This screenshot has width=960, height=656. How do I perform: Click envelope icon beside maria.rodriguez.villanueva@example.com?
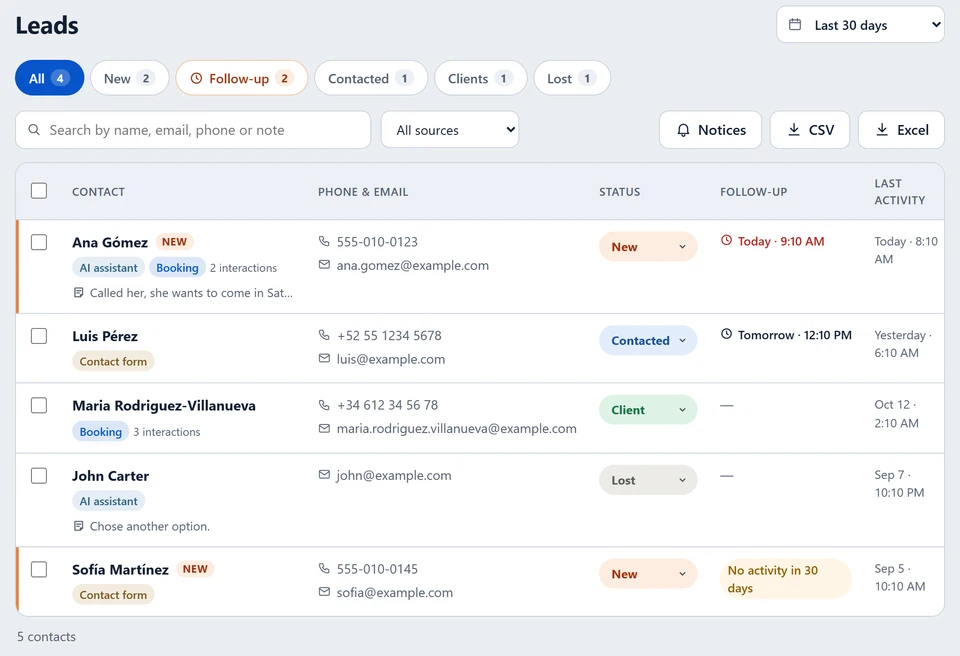[x=324, y=428]
